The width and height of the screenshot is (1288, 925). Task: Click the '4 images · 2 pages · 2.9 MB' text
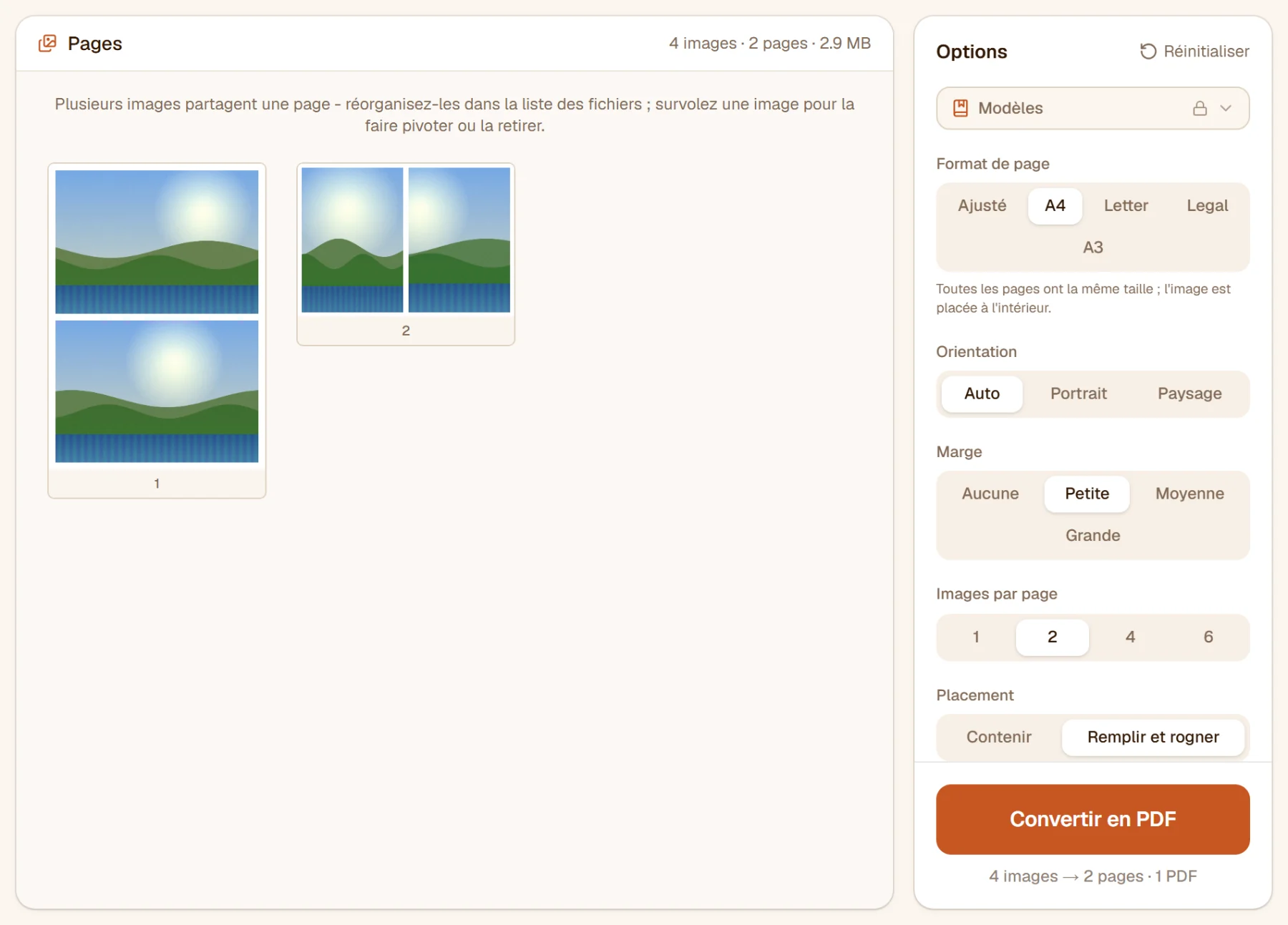(770, 44)
